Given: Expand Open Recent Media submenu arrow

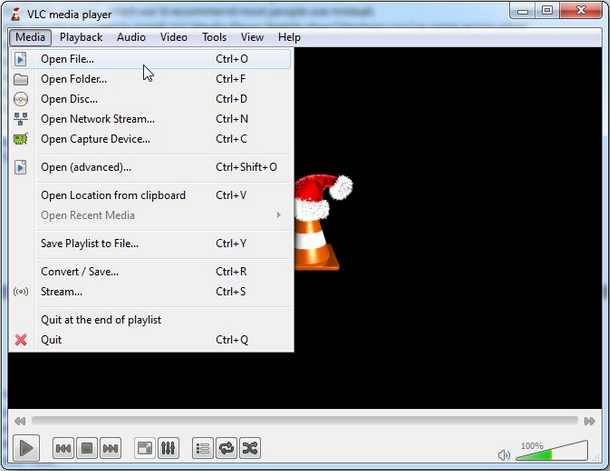Looking at the screenshot, I should click(x=279, y=215).
